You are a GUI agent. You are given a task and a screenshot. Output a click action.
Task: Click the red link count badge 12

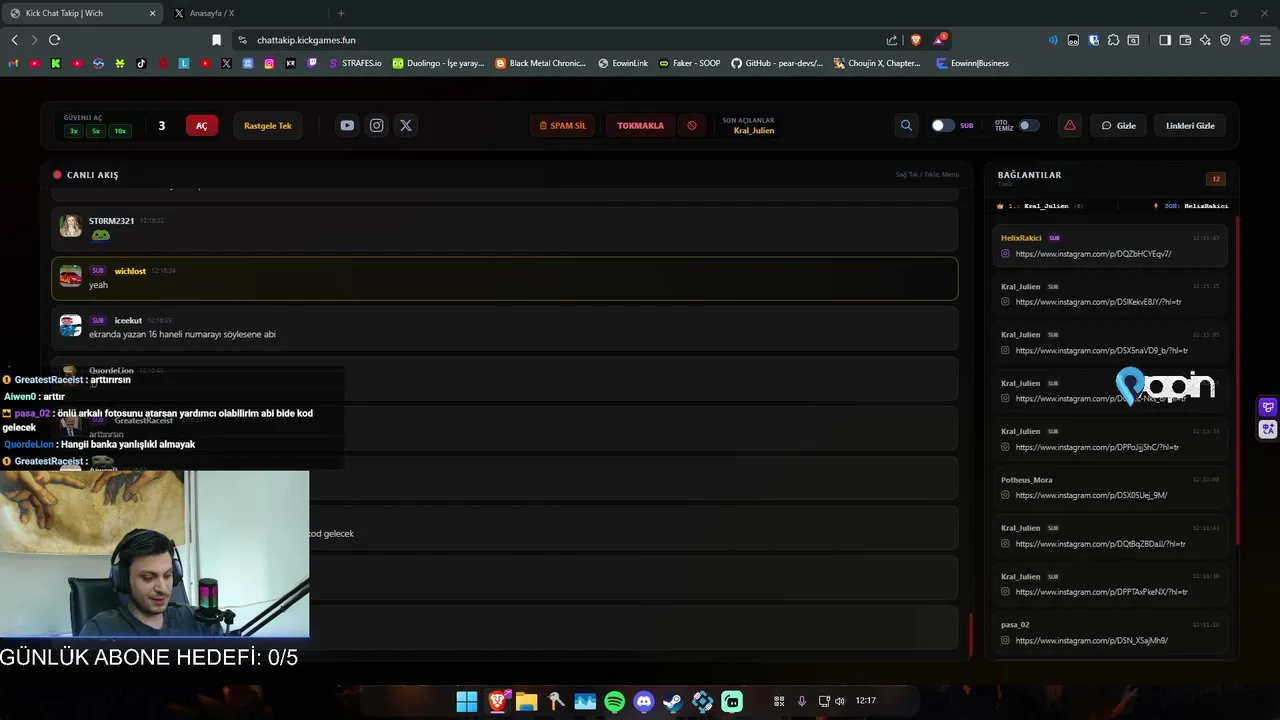[x=1216, y=179]
